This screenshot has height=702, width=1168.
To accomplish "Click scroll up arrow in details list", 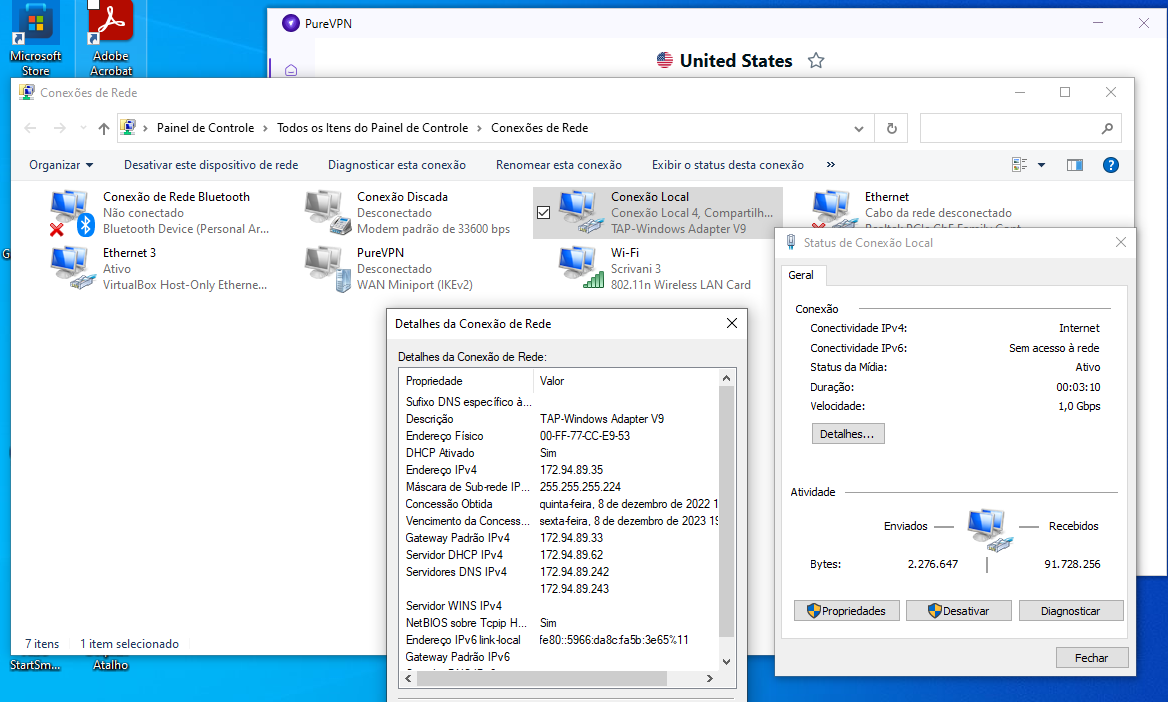I will coord(726,378).
